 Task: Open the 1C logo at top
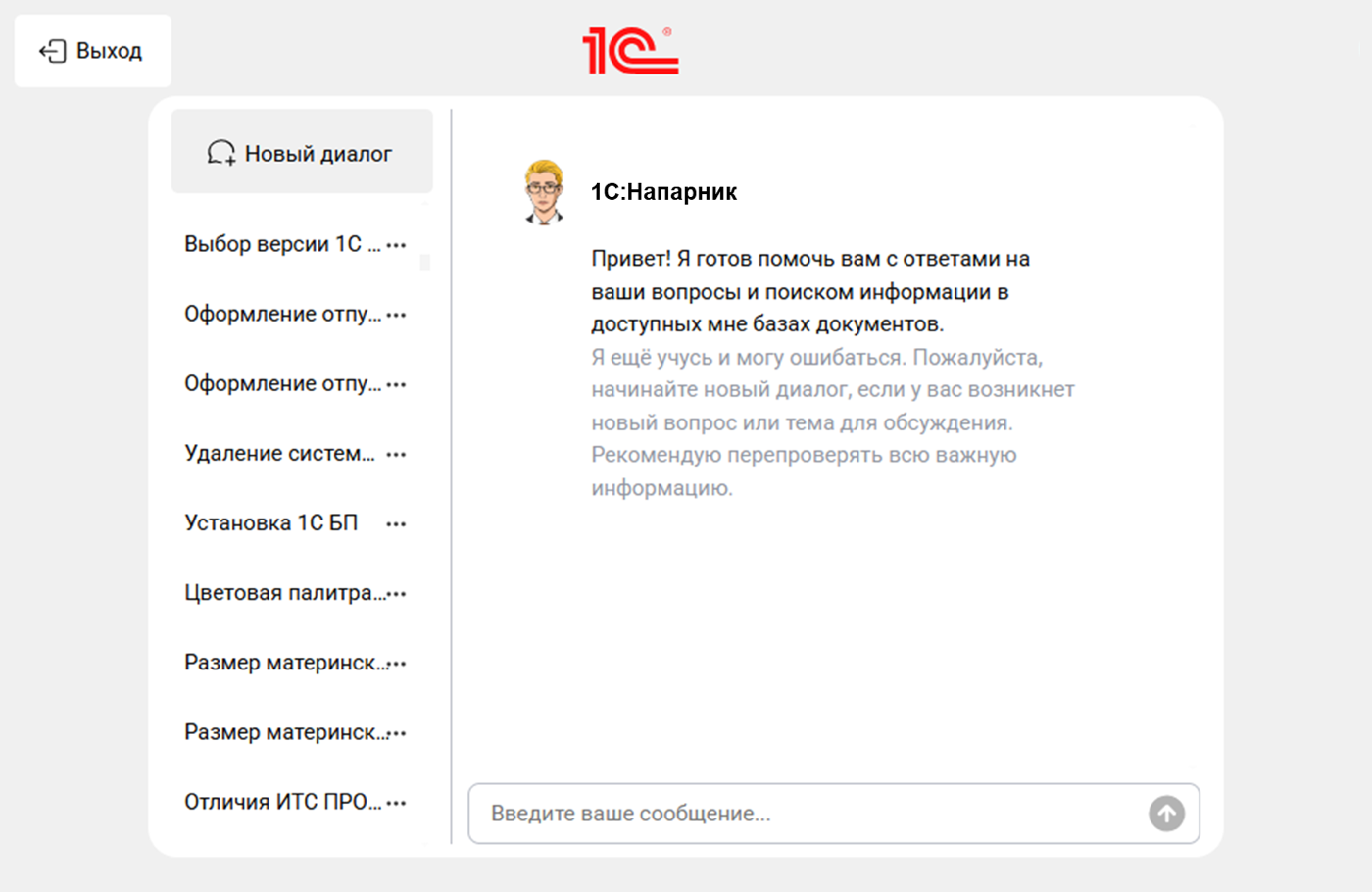[630, 50]
